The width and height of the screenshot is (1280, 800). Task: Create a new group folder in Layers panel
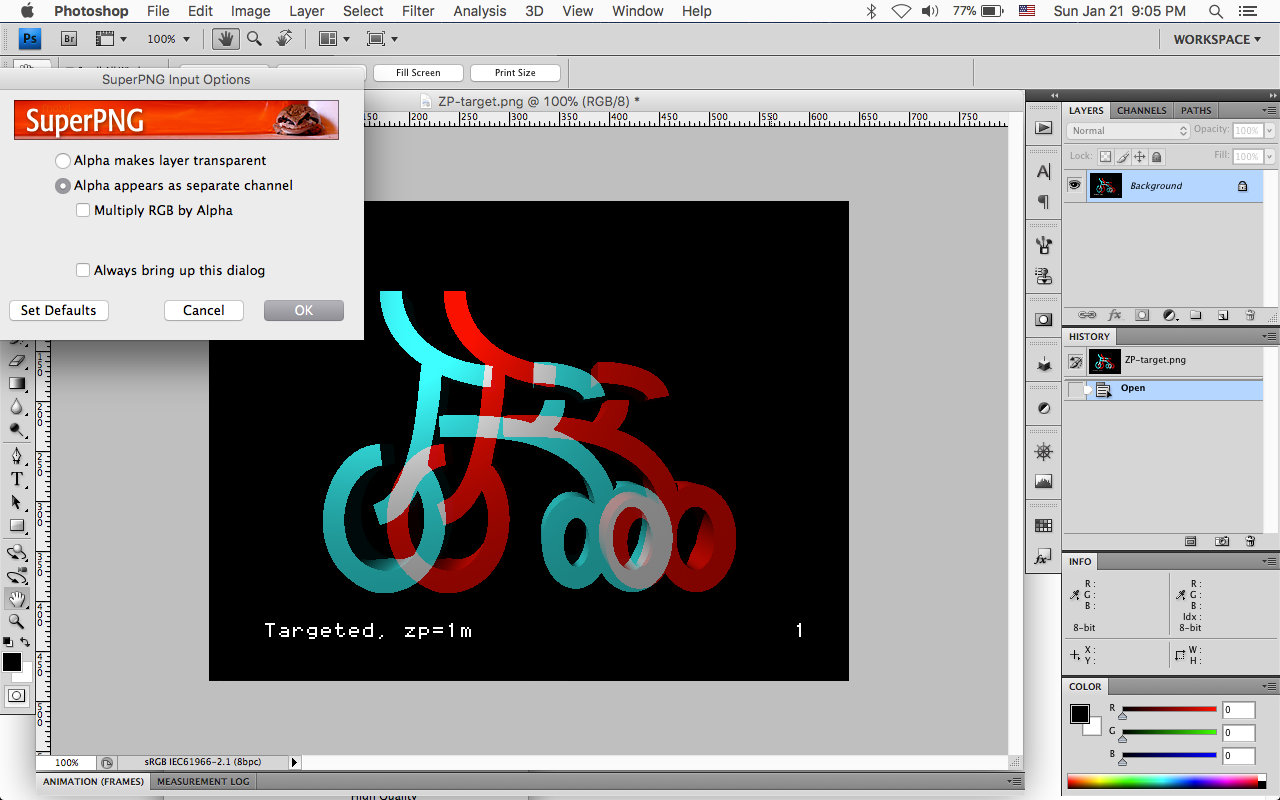[x=1195, y=315]
